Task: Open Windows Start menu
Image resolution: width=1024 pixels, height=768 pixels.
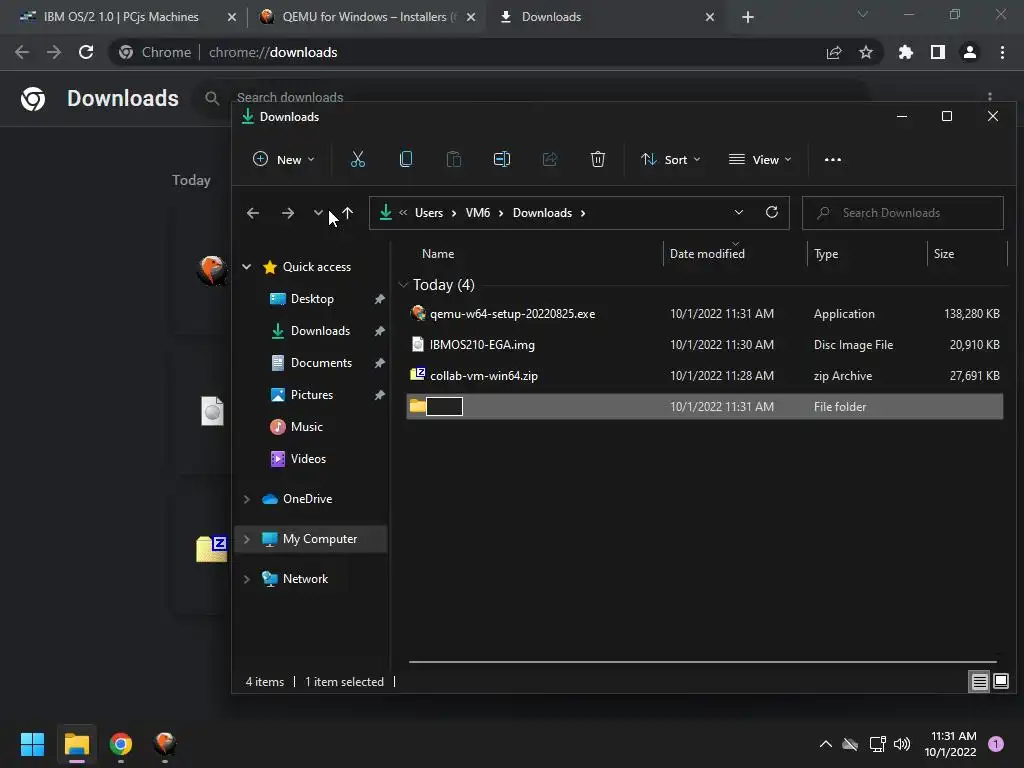Action: pyautogui.click(x=32, y=744)
